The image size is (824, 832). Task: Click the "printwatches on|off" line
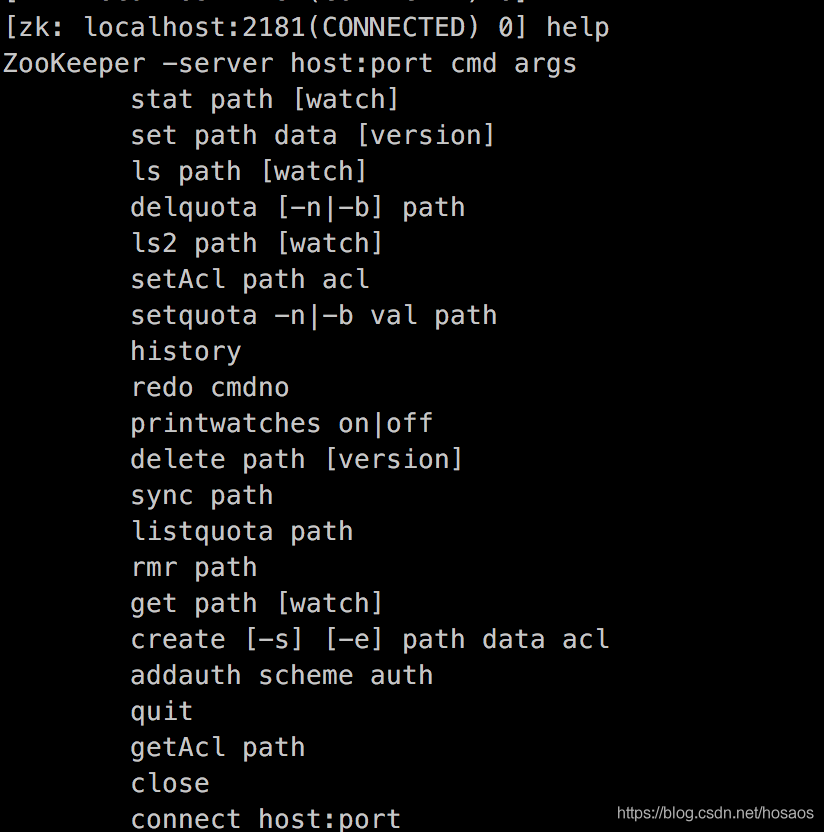(x=281, y=423)
